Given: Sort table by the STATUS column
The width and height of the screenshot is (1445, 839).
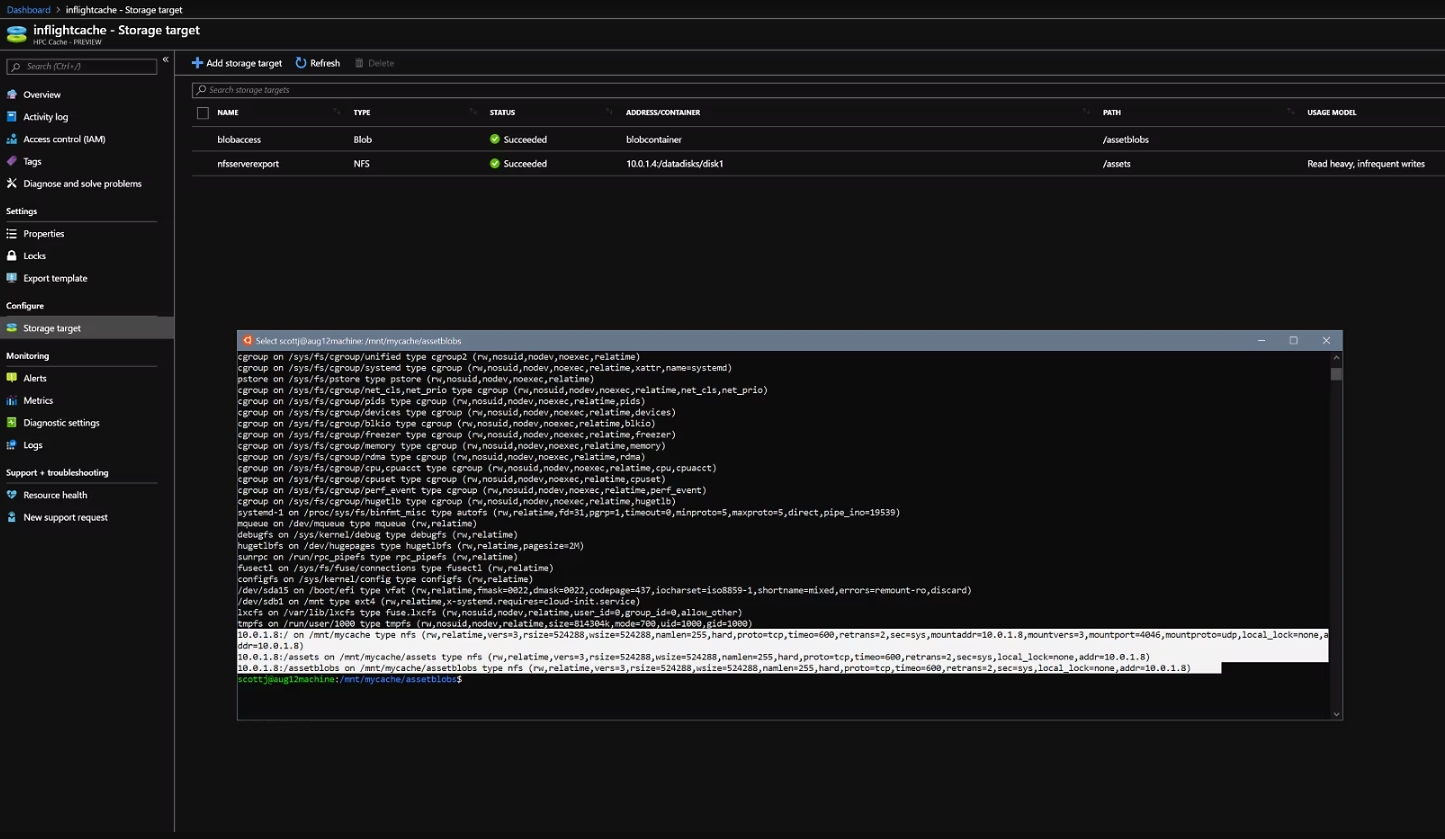Looking at the screenshot, I should [502, 113].
